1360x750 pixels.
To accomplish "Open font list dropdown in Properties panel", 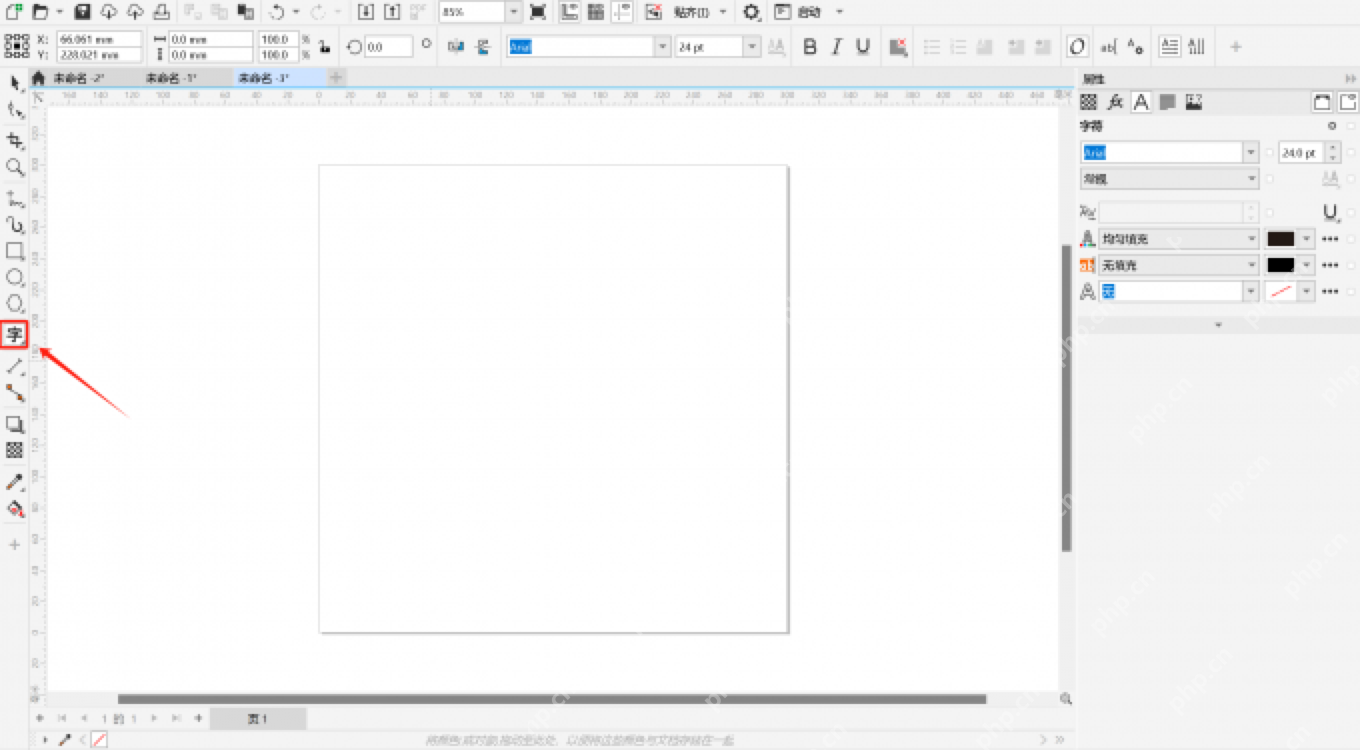I will [1251, 152].
